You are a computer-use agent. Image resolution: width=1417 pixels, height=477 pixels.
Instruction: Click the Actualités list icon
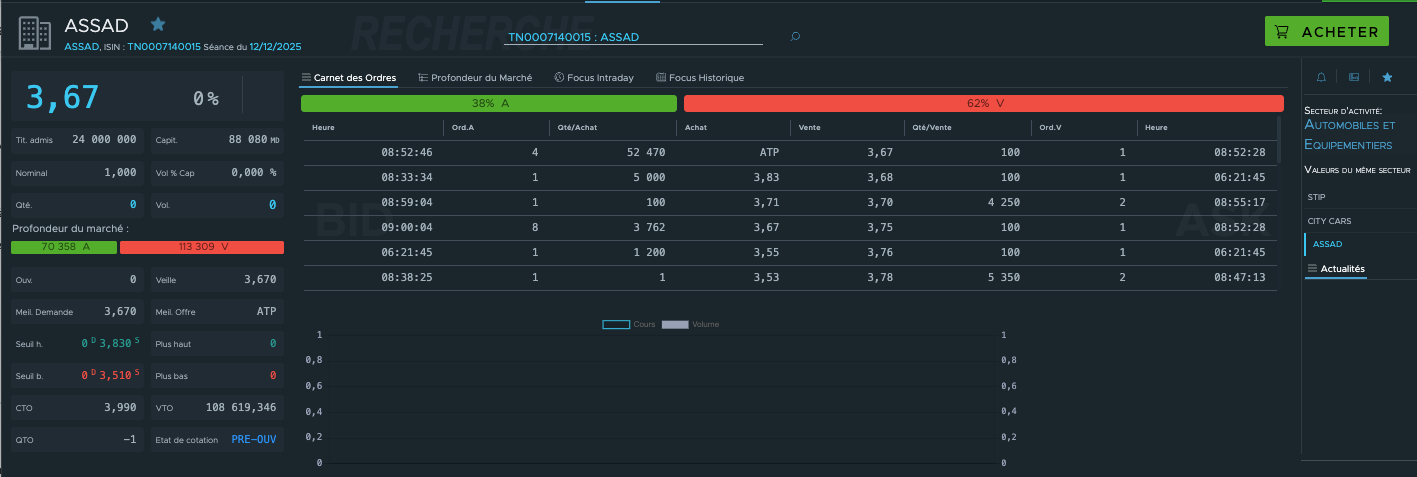(x=1312, y=268)
